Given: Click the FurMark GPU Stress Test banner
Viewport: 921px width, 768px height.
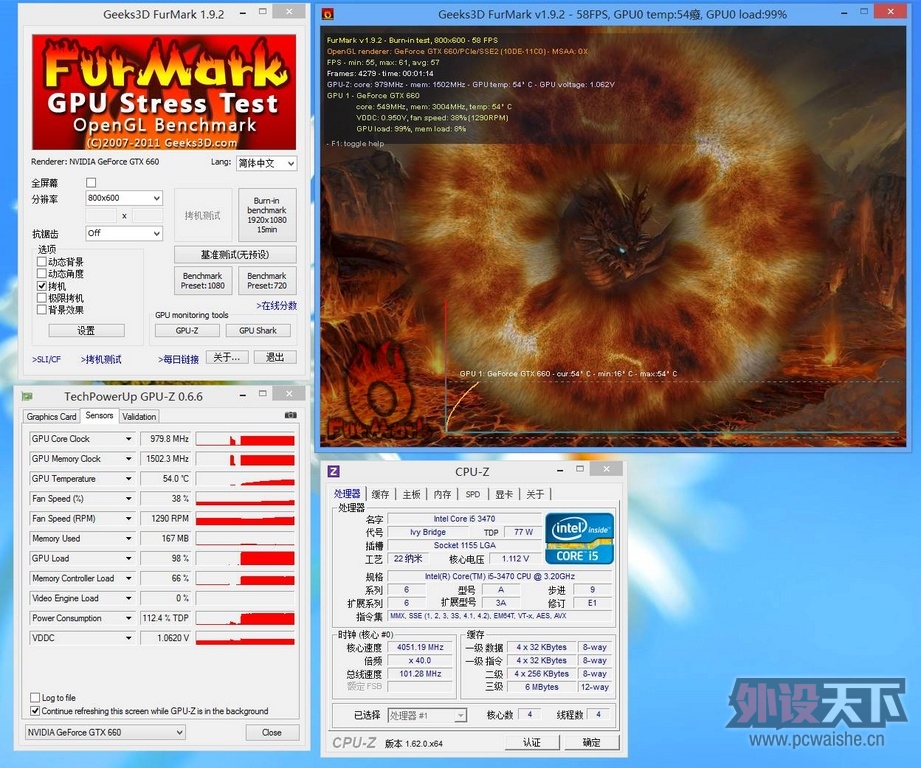Looking at the screenshot, I should click(x=164, y=92).
